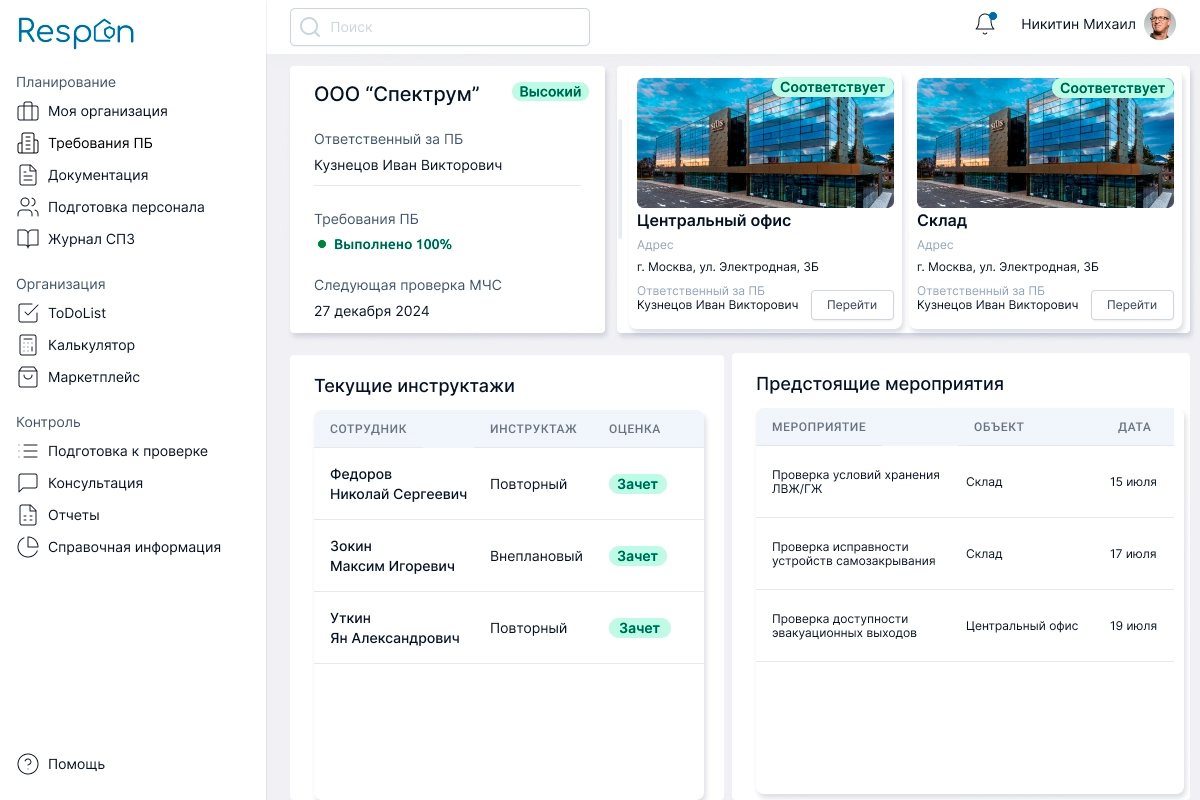Click the Дата column header
This screenshot has height=800, width=1200.
[1134, 427]
